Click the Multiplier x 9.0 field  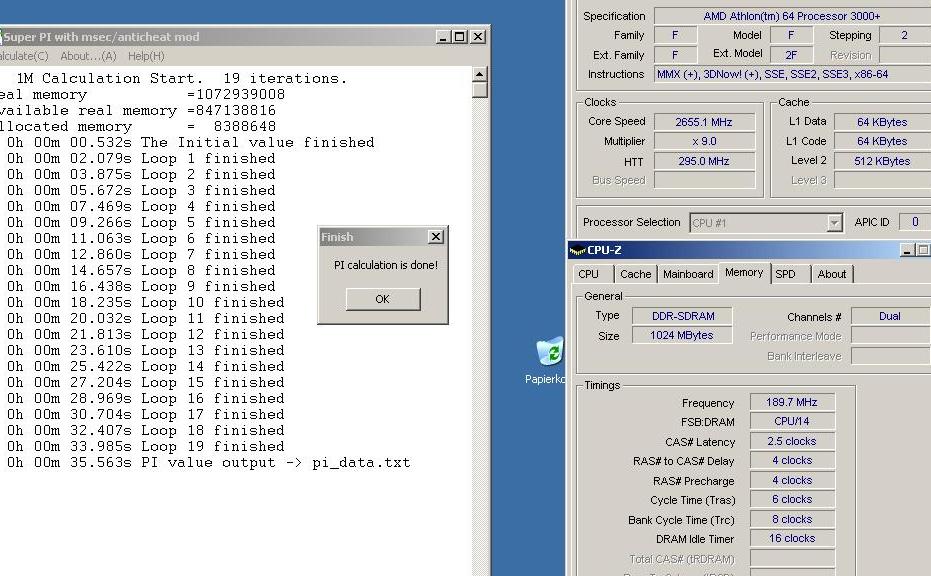tap(704, 141)
